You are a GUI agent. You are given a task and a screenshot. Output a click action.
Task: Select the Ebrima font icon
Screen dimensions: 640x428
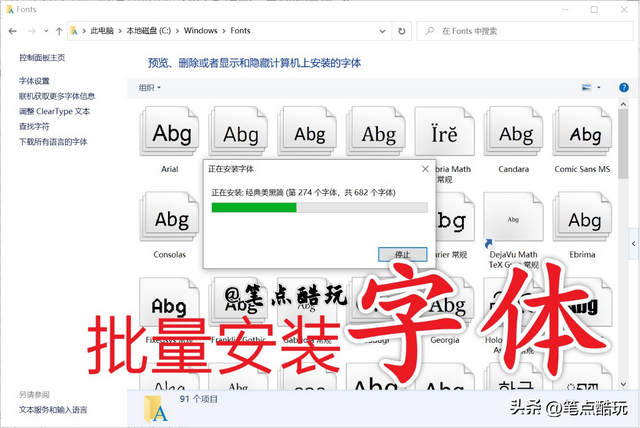[x=582, y=217]
